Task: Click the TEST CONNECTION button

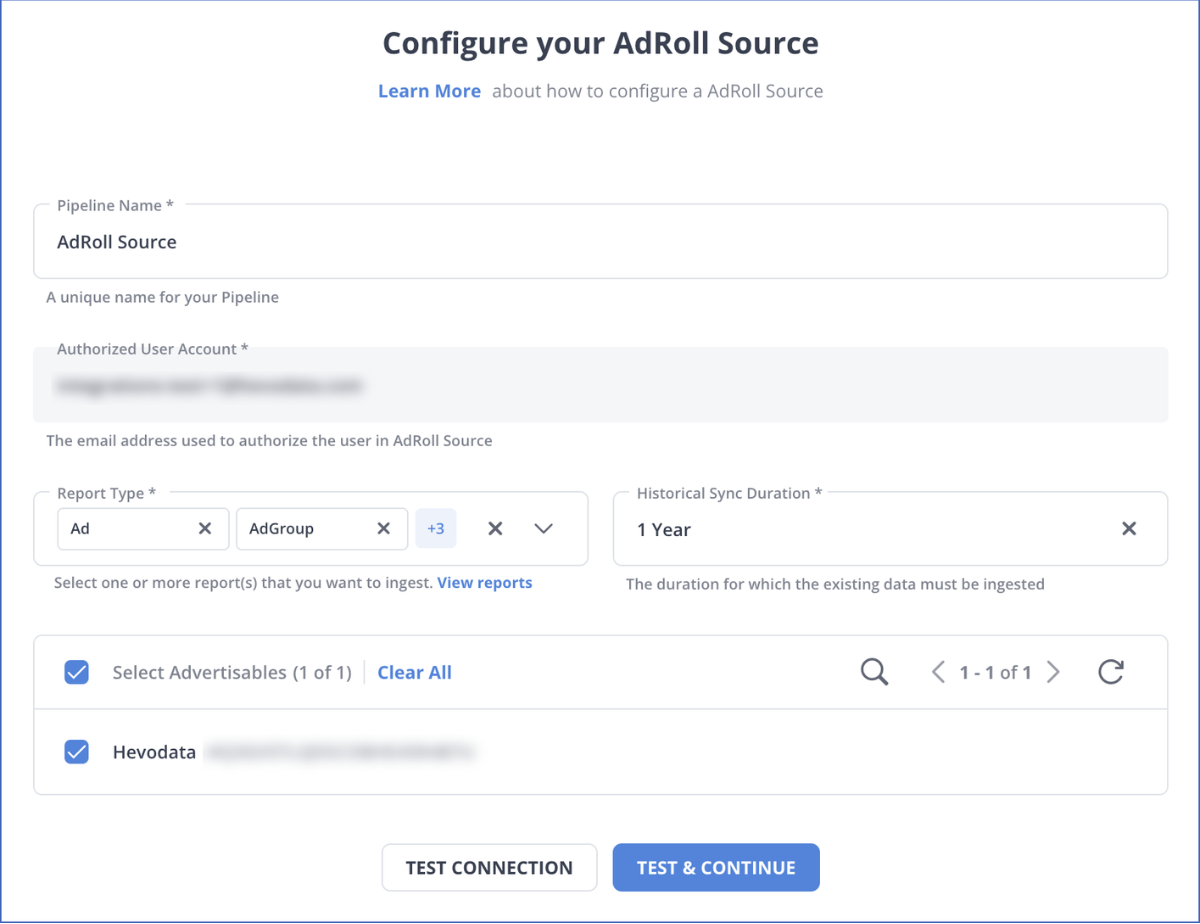Action: pos(489,868)
